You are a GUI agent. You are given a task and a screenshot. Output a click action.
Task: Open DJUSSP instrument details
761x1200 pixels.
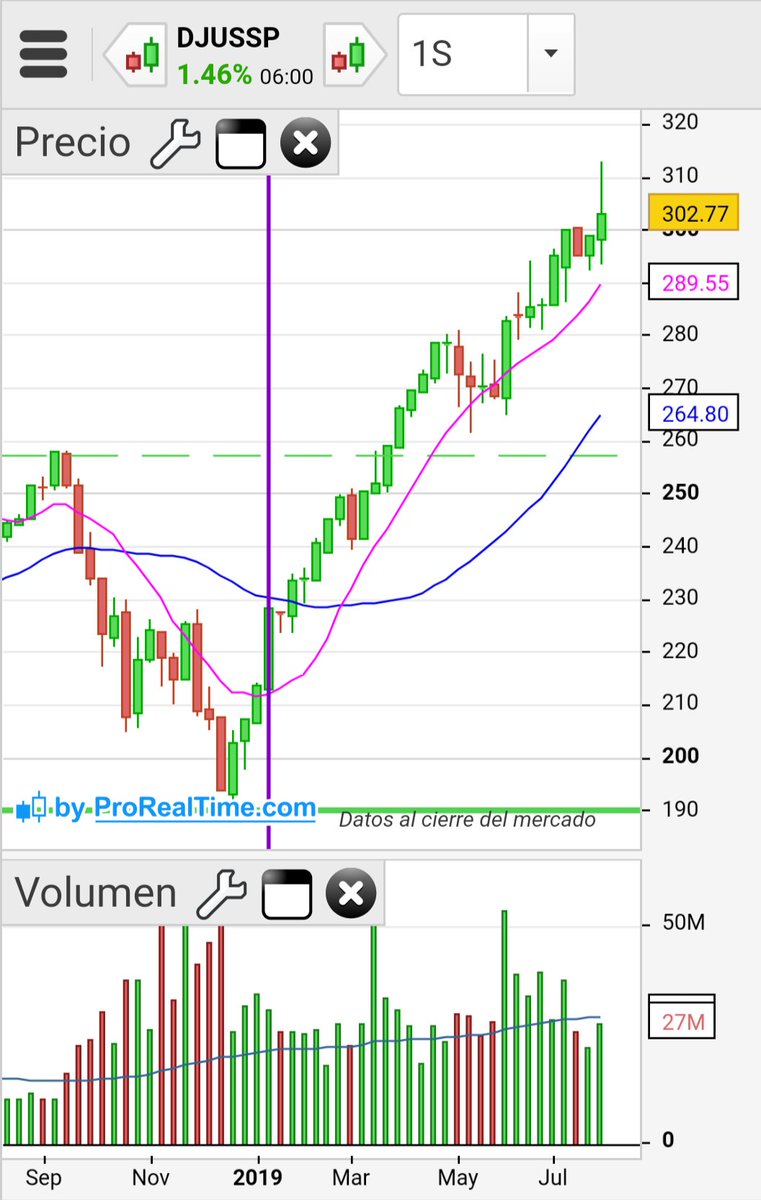[228, 38]
